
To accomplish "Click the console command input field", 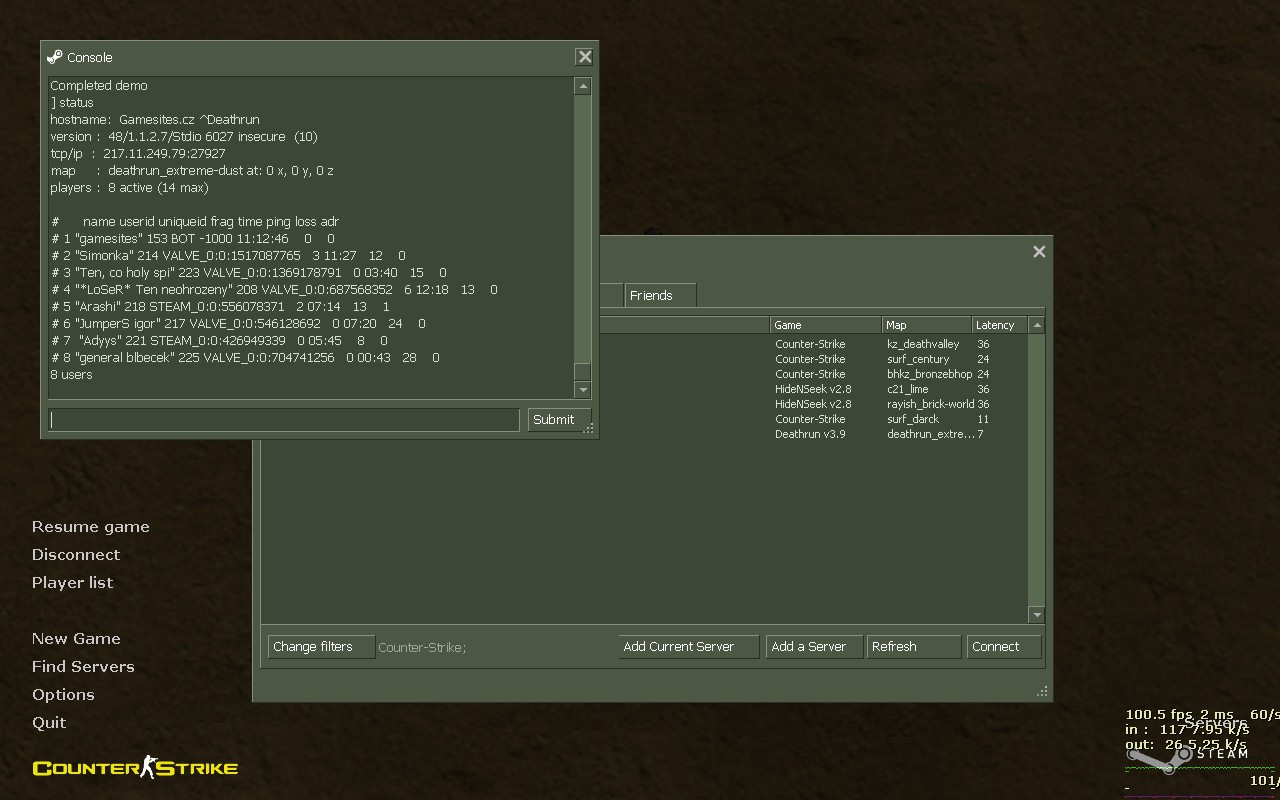I will 285,420.
